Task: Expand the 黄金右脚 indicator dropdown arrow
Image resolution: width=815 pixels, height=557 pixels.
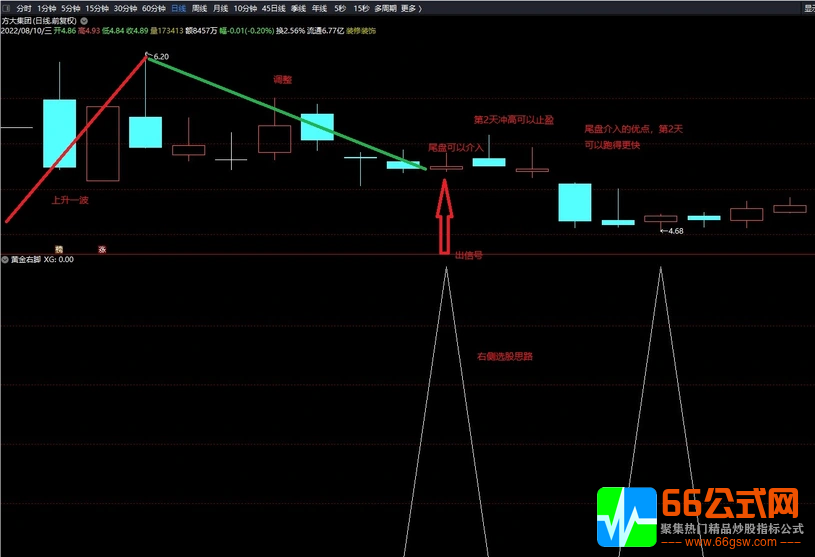Action: coord(5,260)
